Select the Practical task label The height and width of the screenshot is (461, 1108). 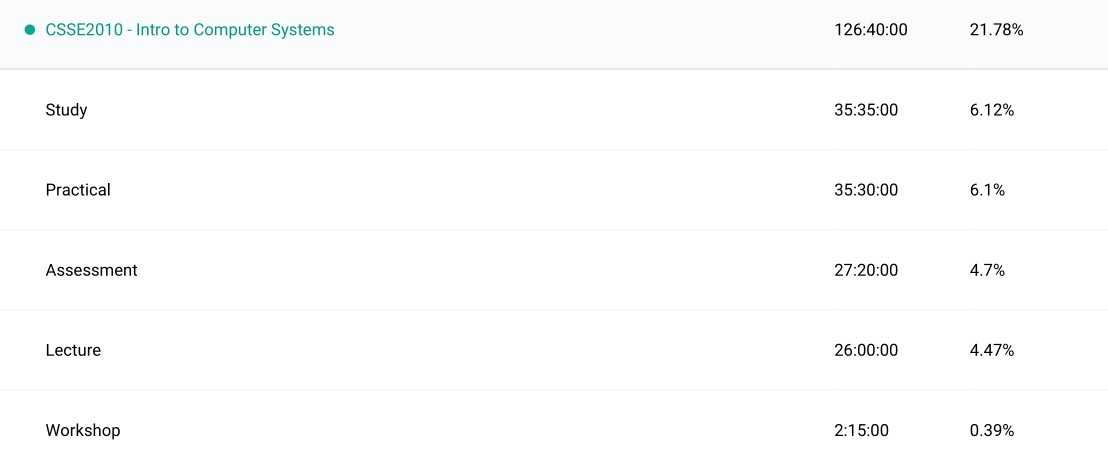coord(78,190)
